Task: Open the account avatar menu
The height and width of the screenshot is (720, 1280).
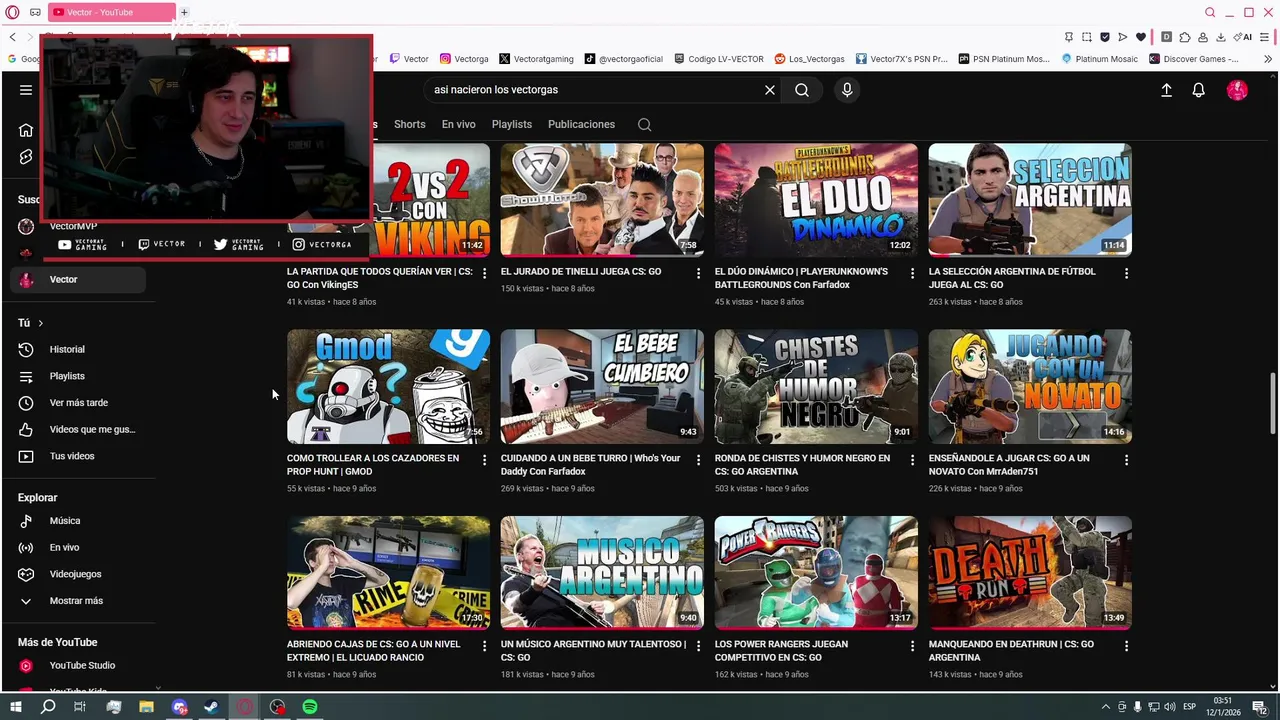Action: pyautogui.click(x=1237, y=90)
